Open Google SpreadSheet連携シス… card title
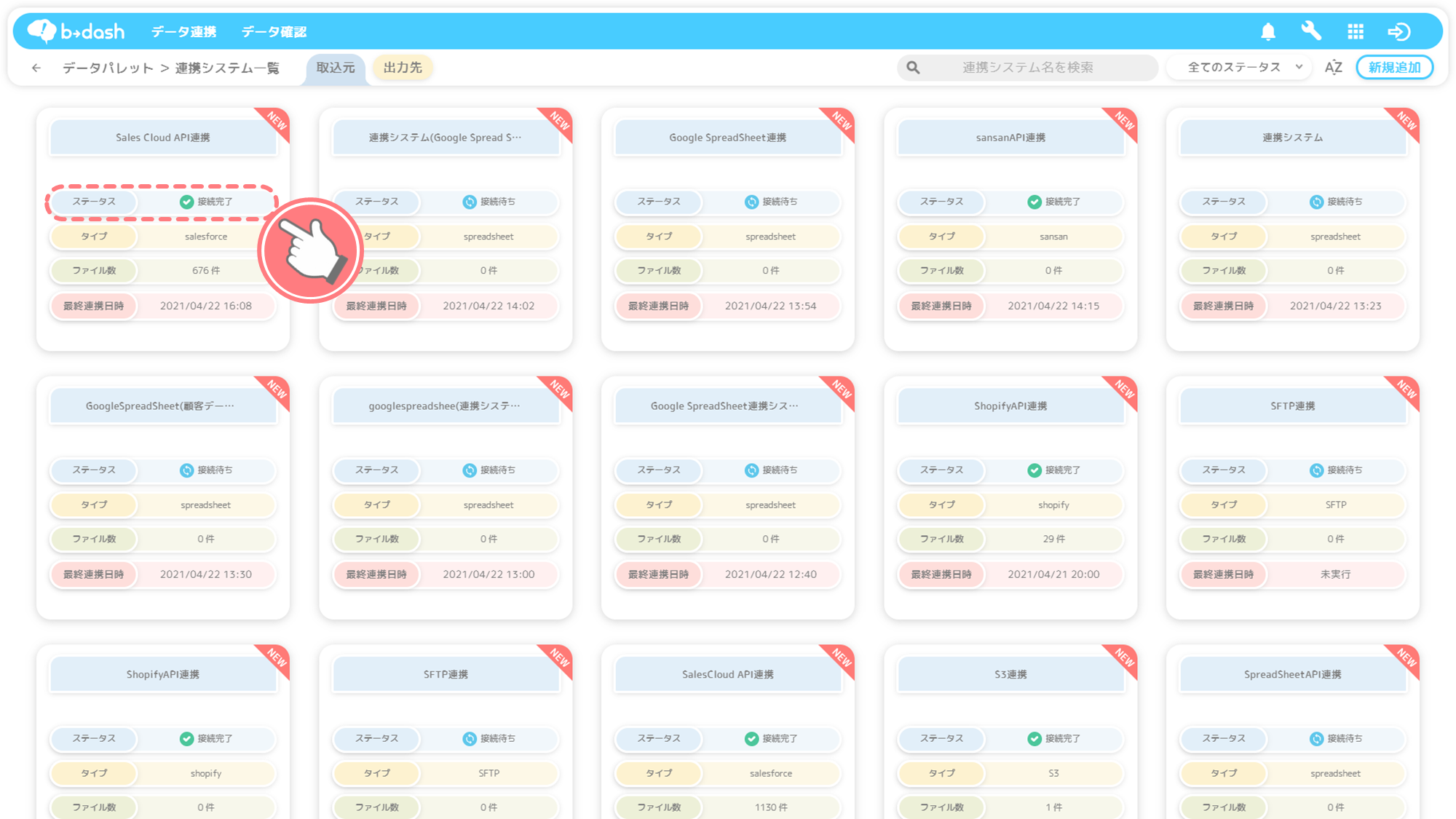This screenshot has height=819, width=1456. pos(728,406)
